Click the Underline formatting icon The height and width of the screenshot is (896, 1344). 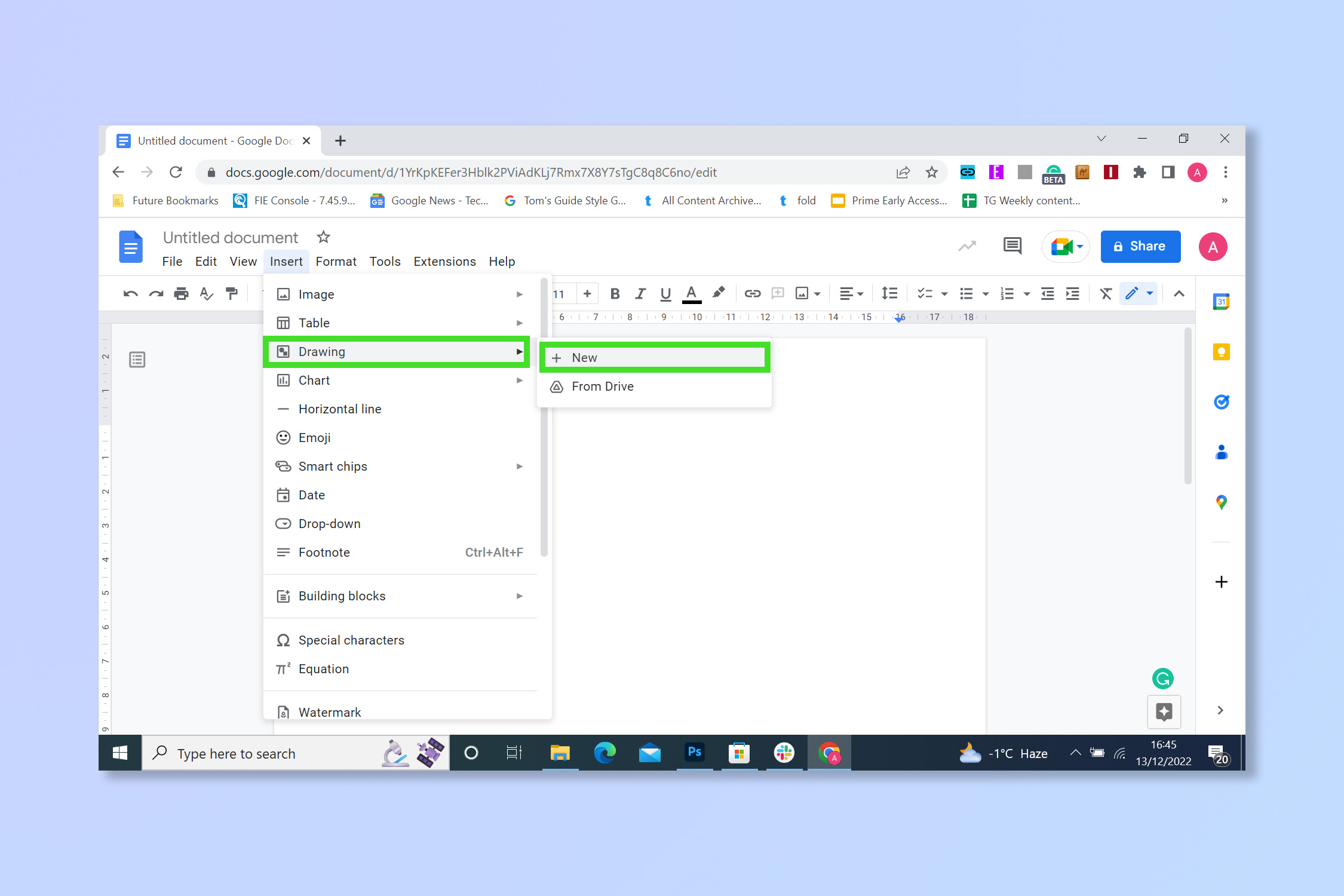(664, 294)
